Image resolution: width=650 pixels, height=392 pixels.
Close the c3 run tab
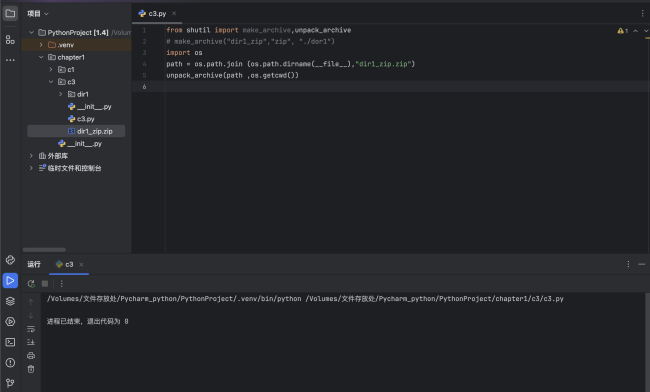pos(81,264)
